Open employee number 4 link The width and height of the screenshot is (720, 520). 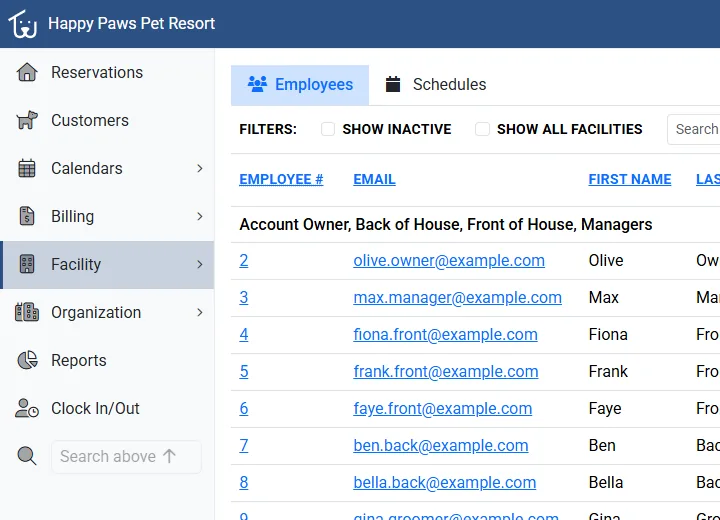click(244, 334)
